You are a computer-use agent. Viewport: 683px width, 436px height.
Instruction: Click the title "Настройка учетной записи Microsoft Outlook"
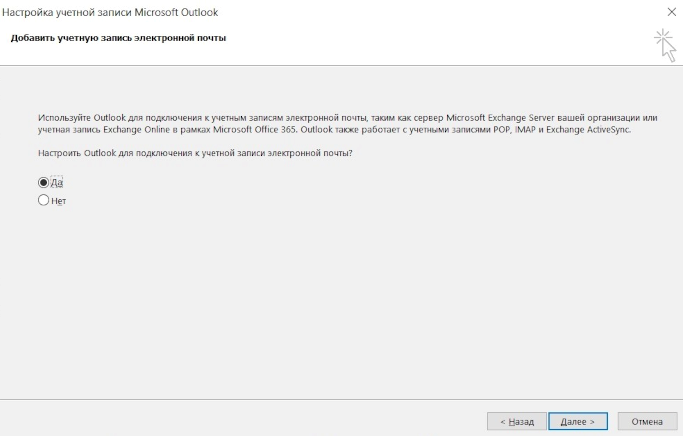click(111, 12)
